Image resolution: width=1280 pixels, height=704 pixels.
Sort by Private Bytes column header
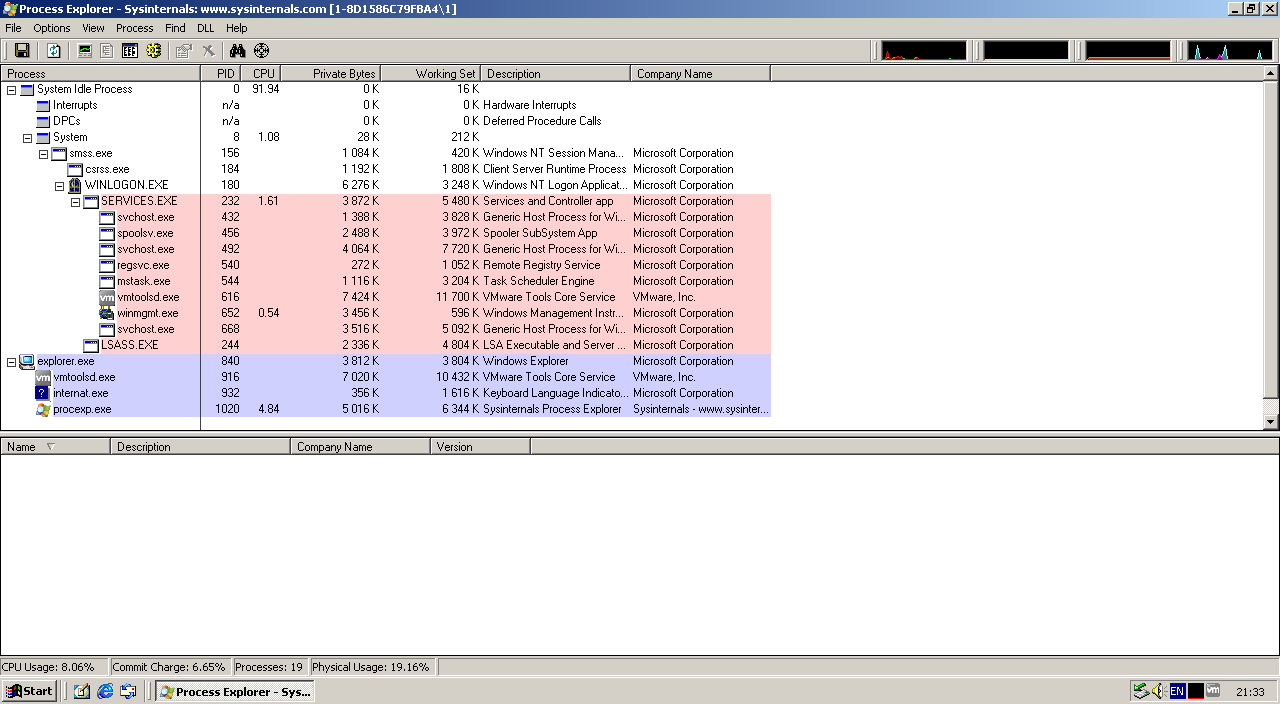click(331, 73)
